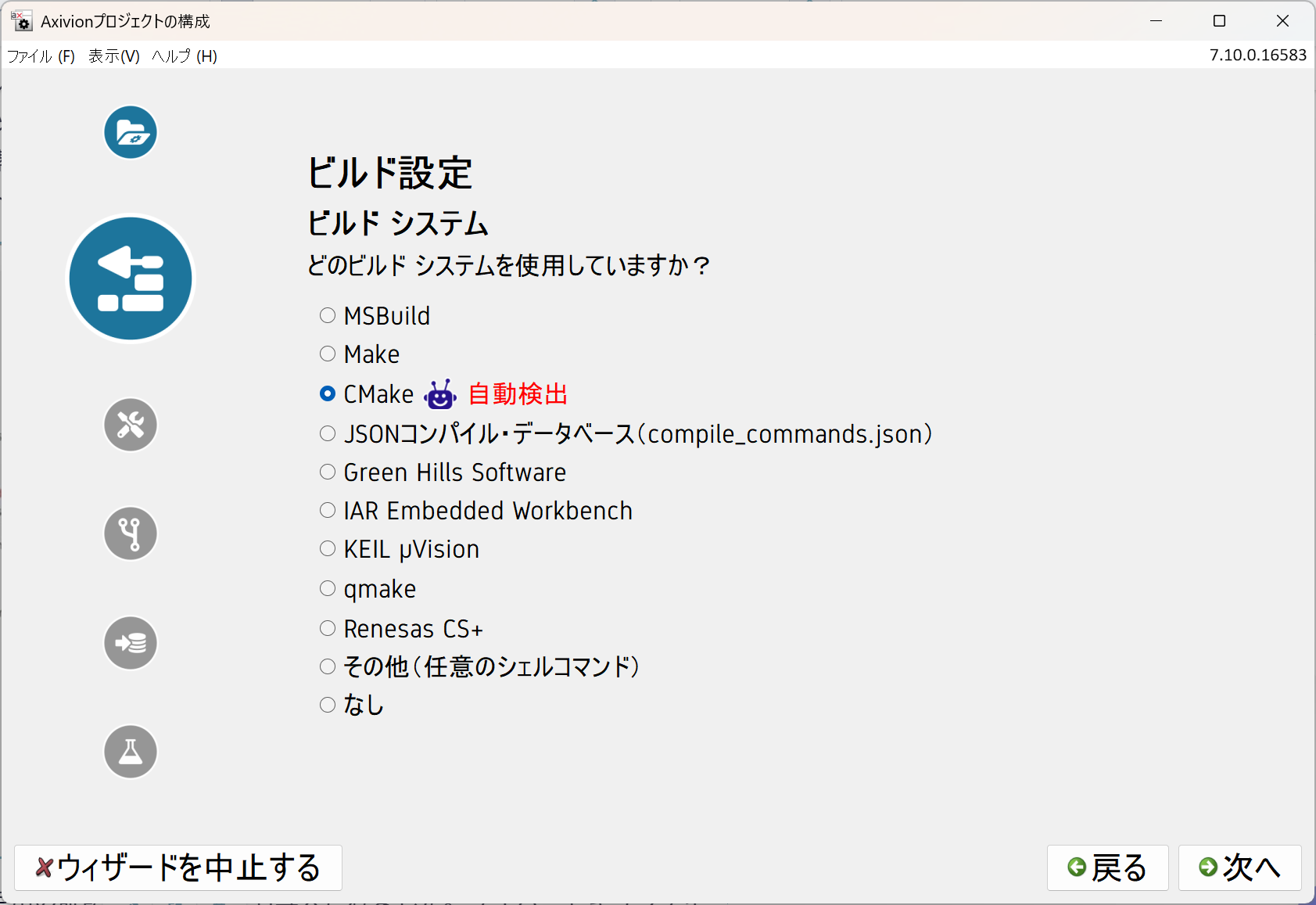Select the MSBuild radio button
The width and height of the screenshot is (1316, 905).
pos(328,315)
